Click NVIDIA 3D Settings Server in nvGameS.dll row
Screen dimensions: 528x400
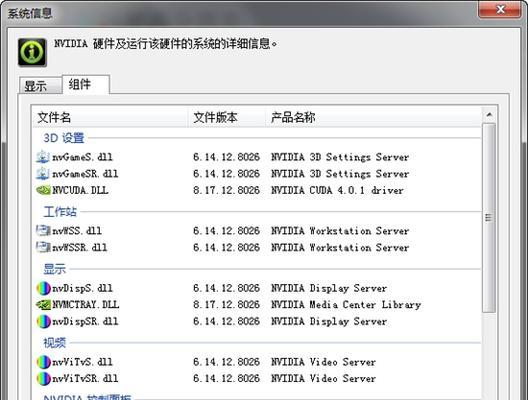340,157
